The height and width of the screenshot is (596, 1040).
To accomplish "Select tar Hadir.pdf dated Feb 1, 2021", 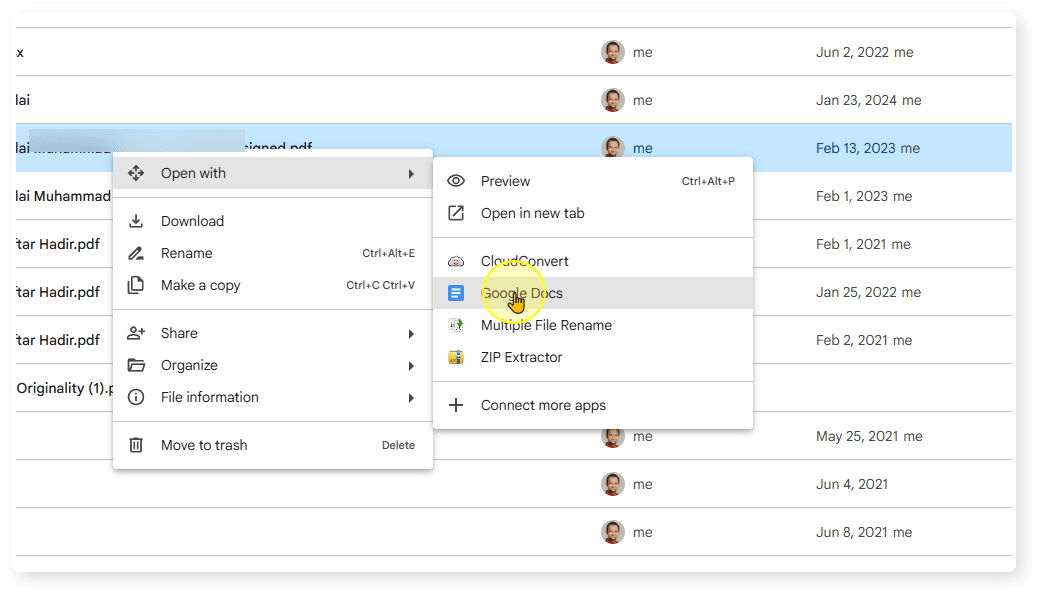I will coord(58,244).
